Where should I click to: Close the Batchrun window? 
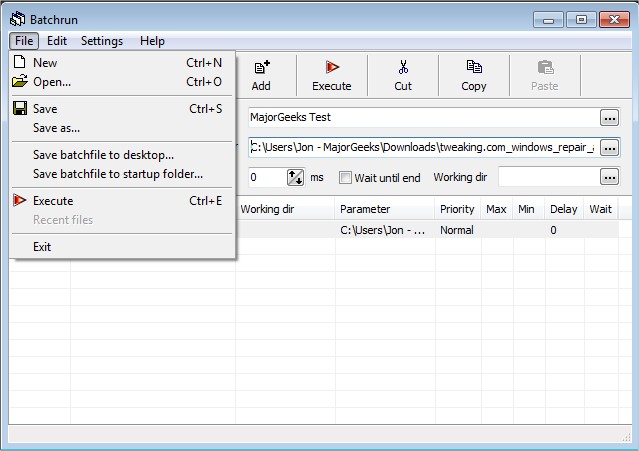point(615,20)
